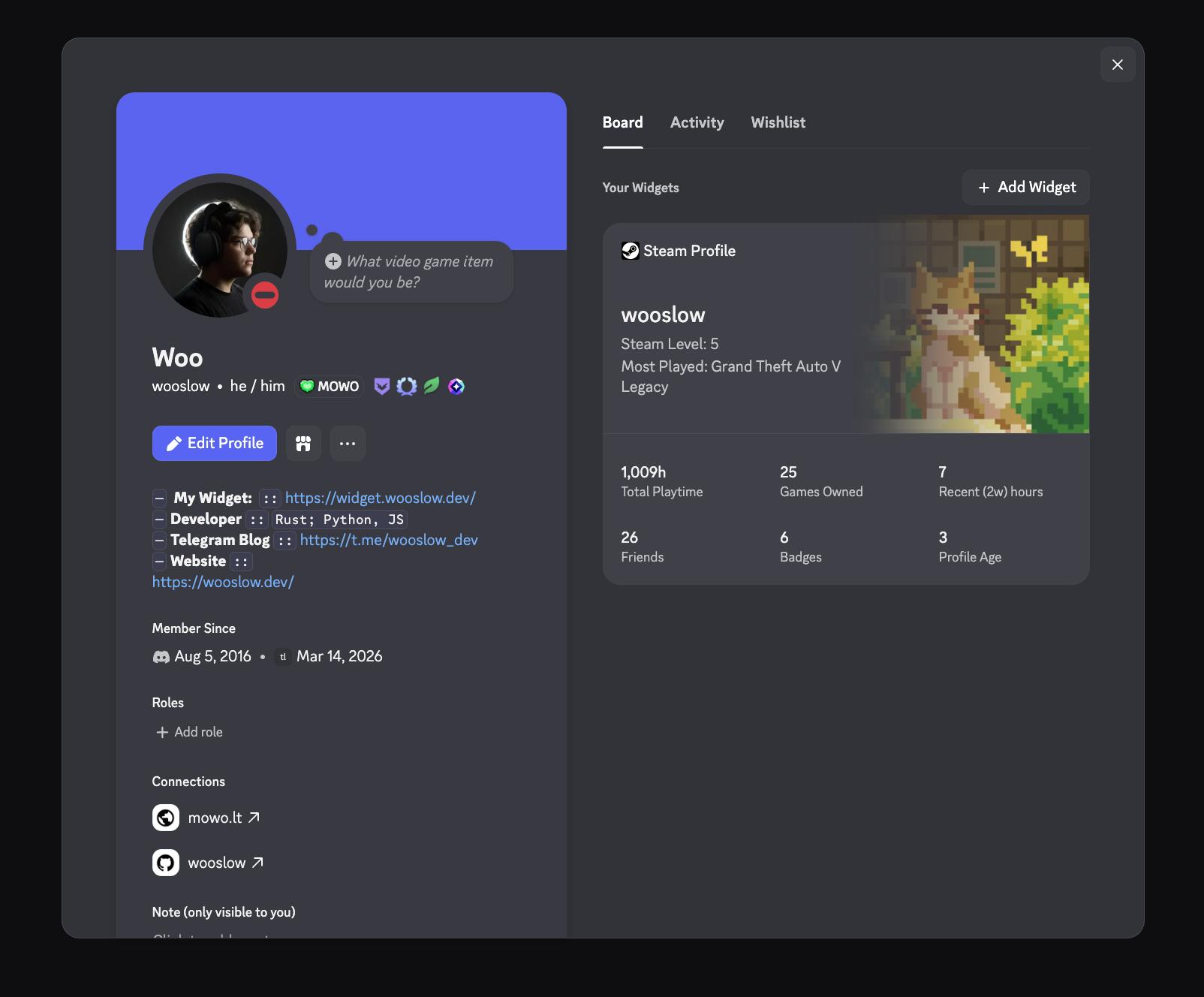Click the 25 Games Owned stat
This screenshot has height=997, width=1204.
pyautogui.click(x=821, y=481)
